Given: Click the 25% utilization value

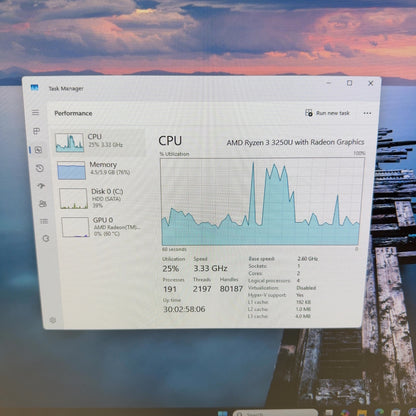Looking at the screenshot, I should coord(171,269).
